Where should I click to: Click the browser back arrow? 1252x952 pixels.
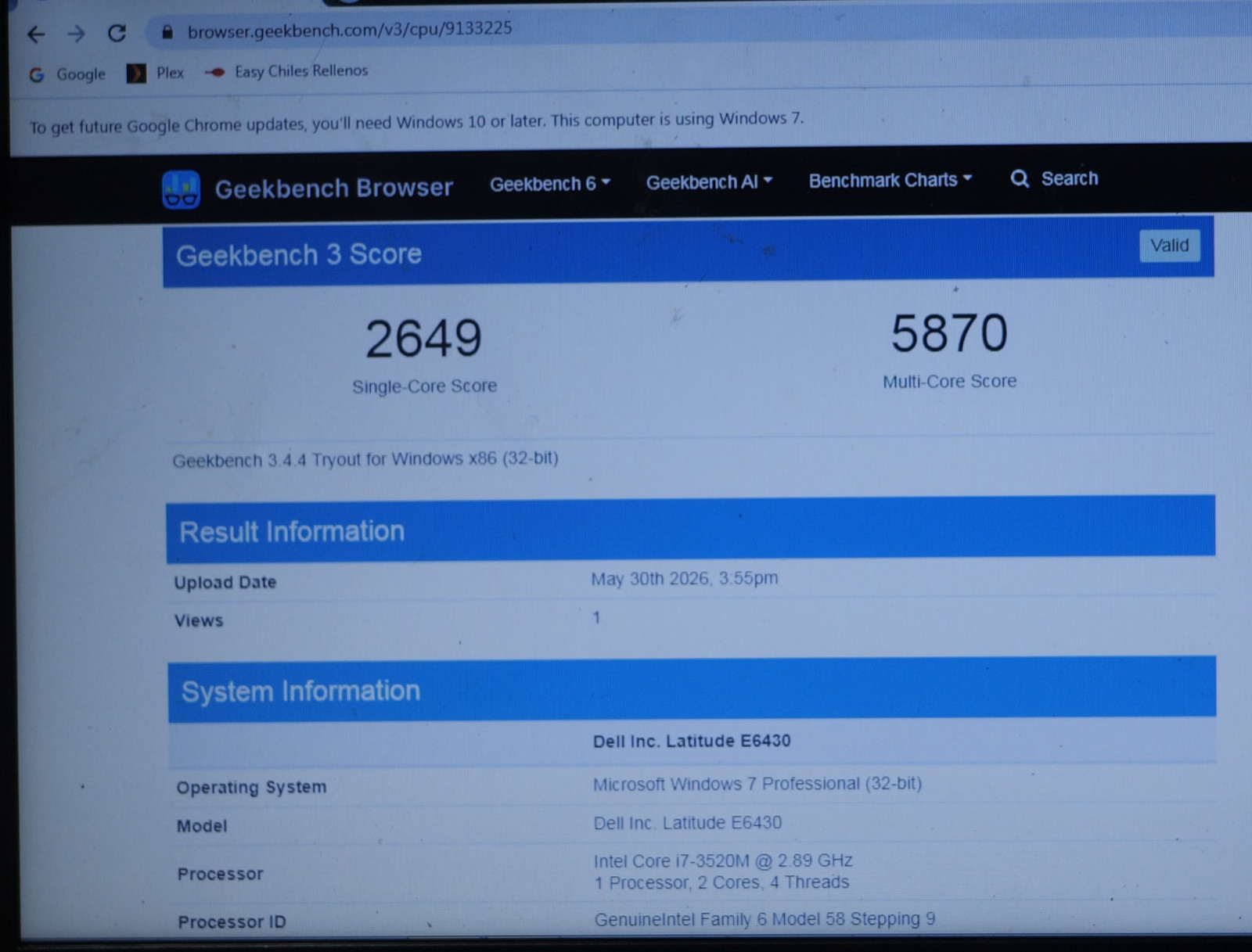click(x=36, y=34)
